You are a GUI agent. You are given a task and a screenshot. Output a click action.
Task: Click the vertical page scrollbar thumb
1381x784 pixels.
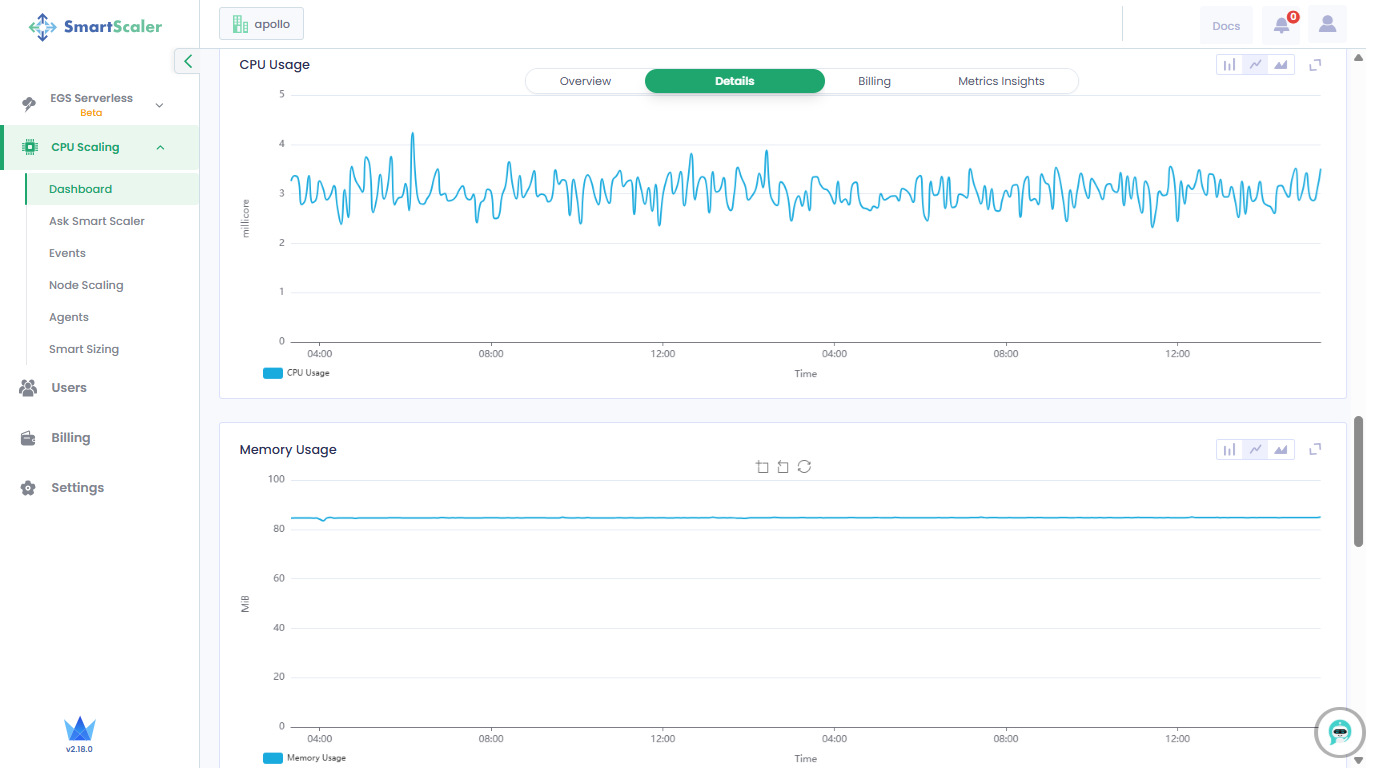[x=1358, y=481]
